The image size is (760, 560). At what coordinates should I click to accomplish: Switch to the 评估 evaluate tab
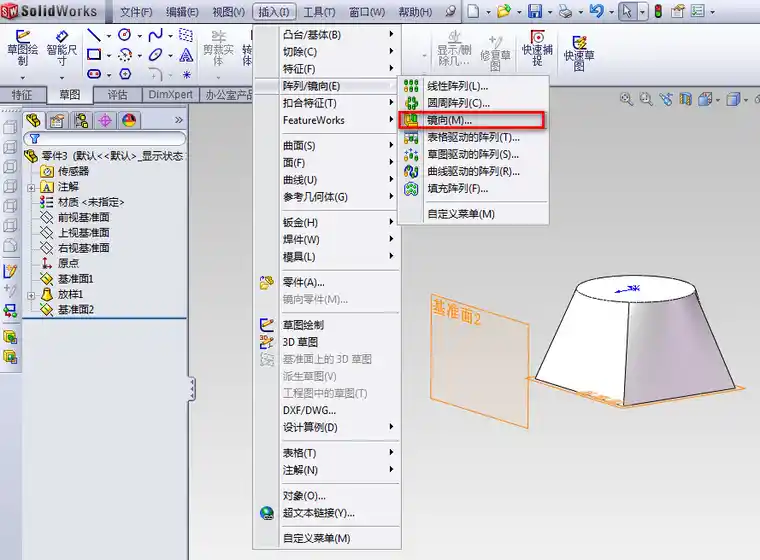(117, 95)
